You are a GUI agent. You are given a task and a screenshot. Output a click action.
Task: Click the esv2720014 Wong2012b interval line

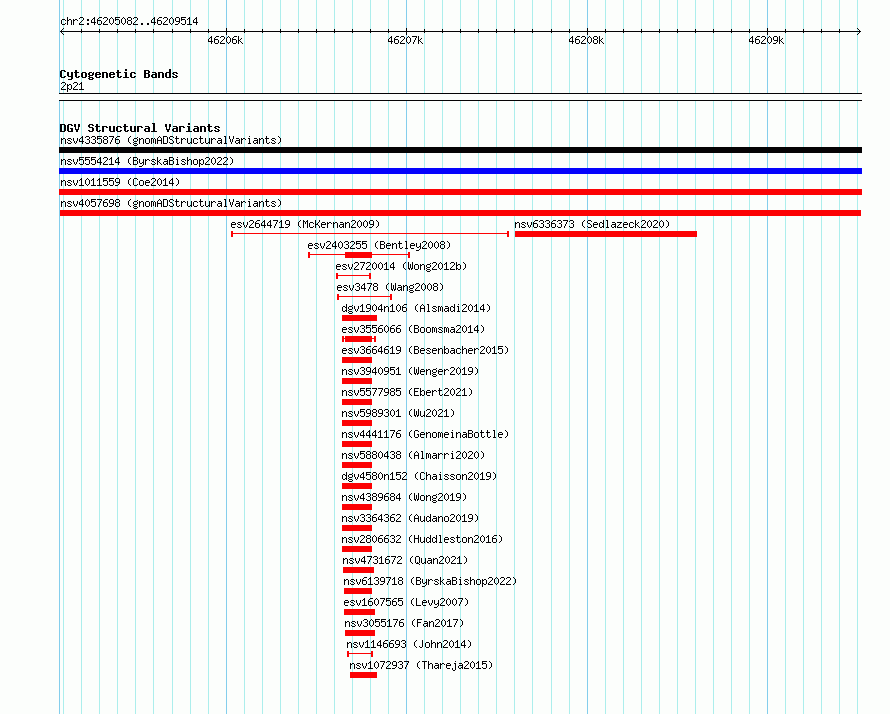click(x=354, y=276)
